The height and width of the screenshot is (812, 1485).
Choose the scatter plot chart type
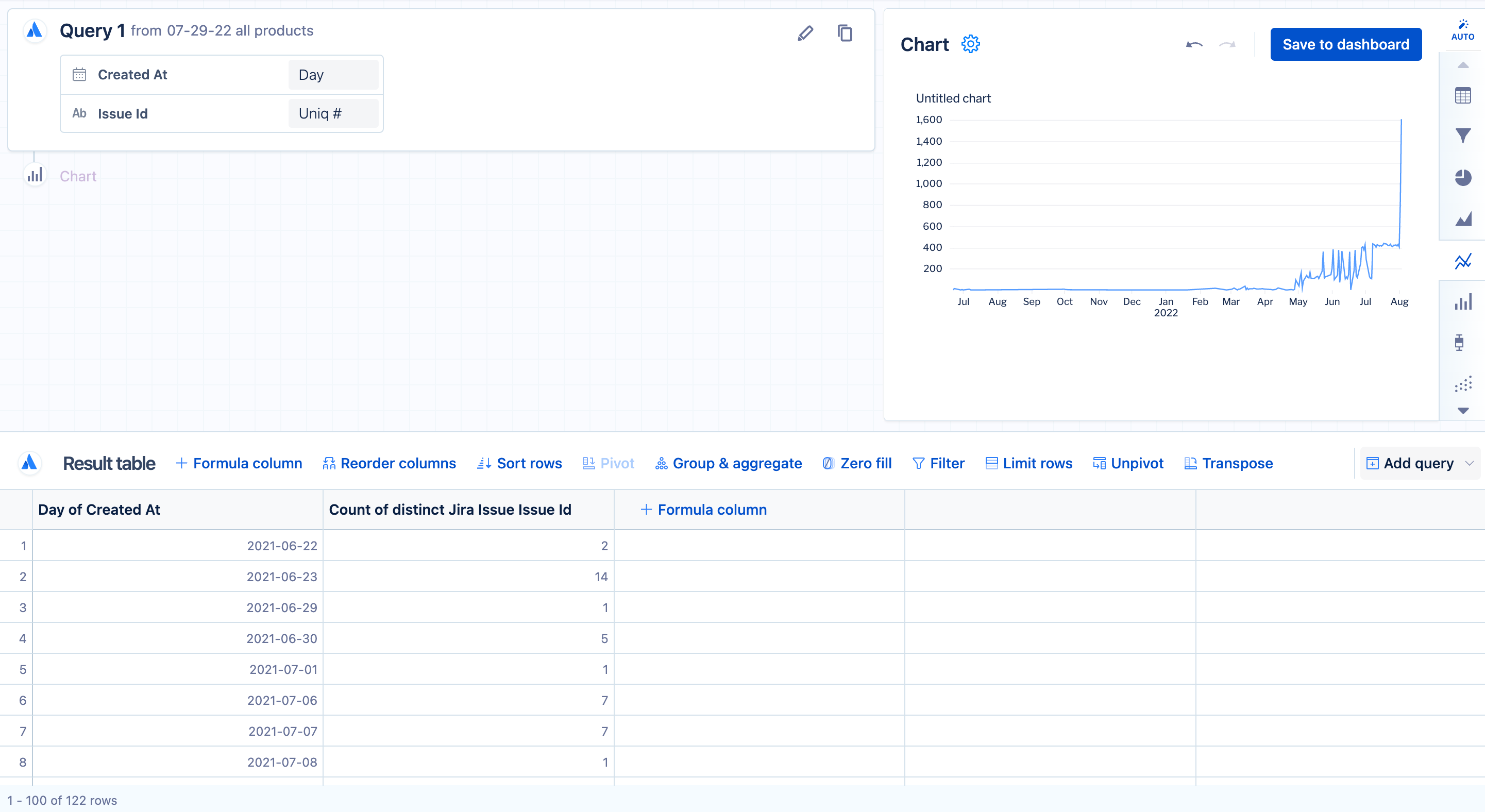pyautogui.click(x=1462, y=384)
